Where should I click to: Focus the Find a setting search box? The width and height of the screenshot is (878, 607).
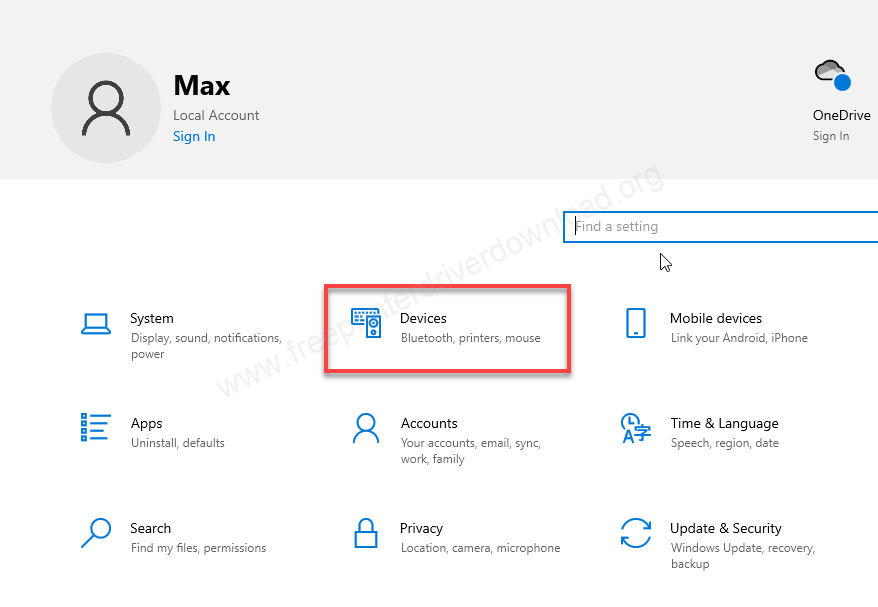(x=720, y=227)
